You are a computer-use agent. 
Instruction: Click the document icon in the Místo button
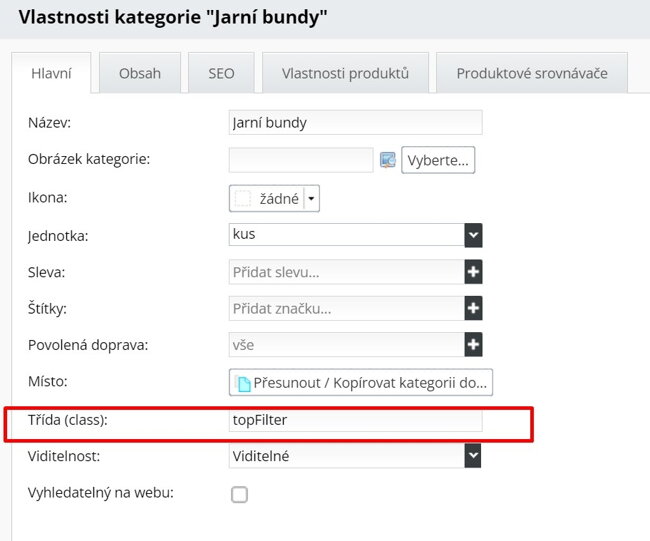click(x=243, y=383)
